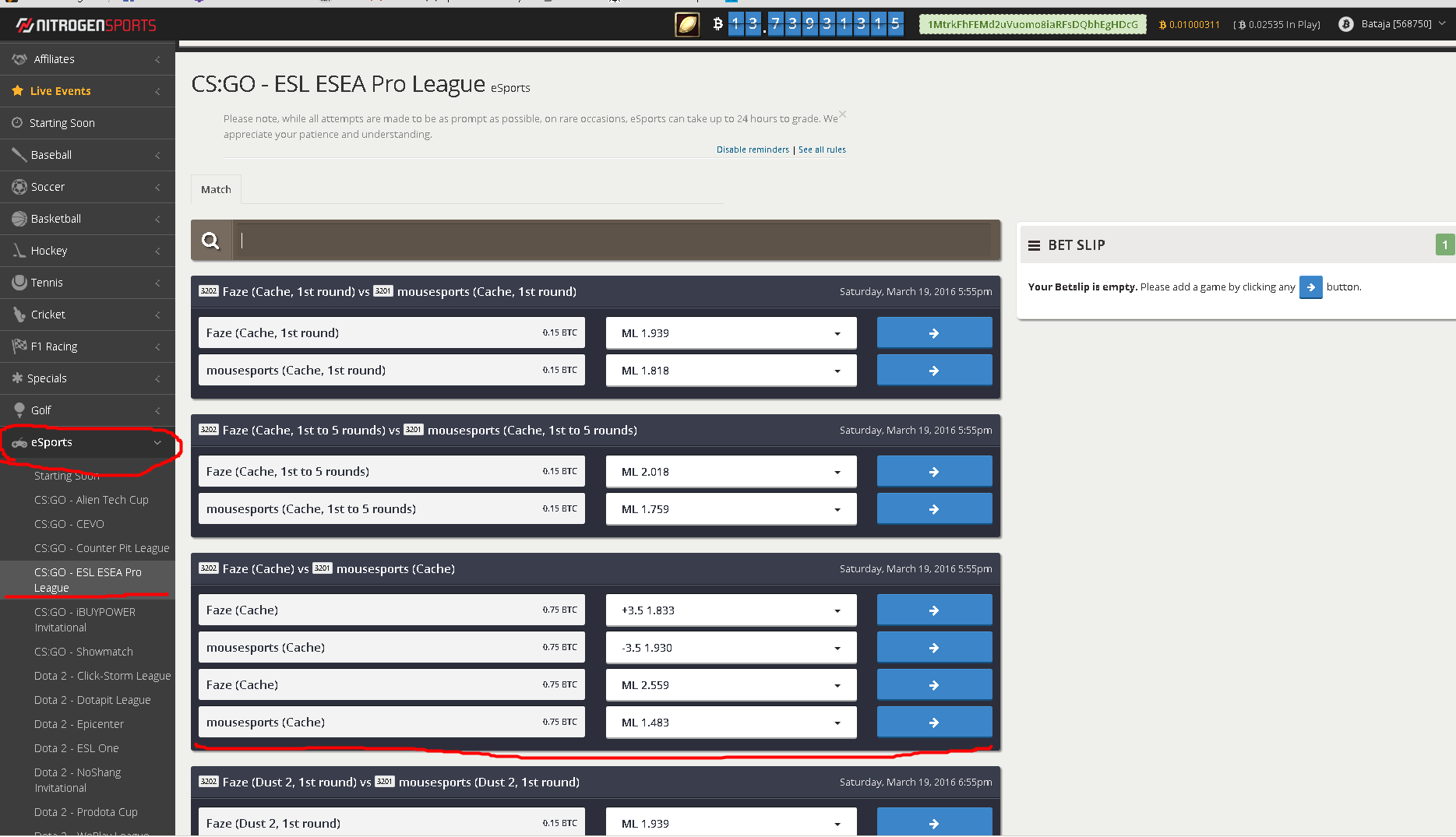Click the 0.01000311 balance
Viewport: 1456px width, 837px height.
tap(1190, 25)
